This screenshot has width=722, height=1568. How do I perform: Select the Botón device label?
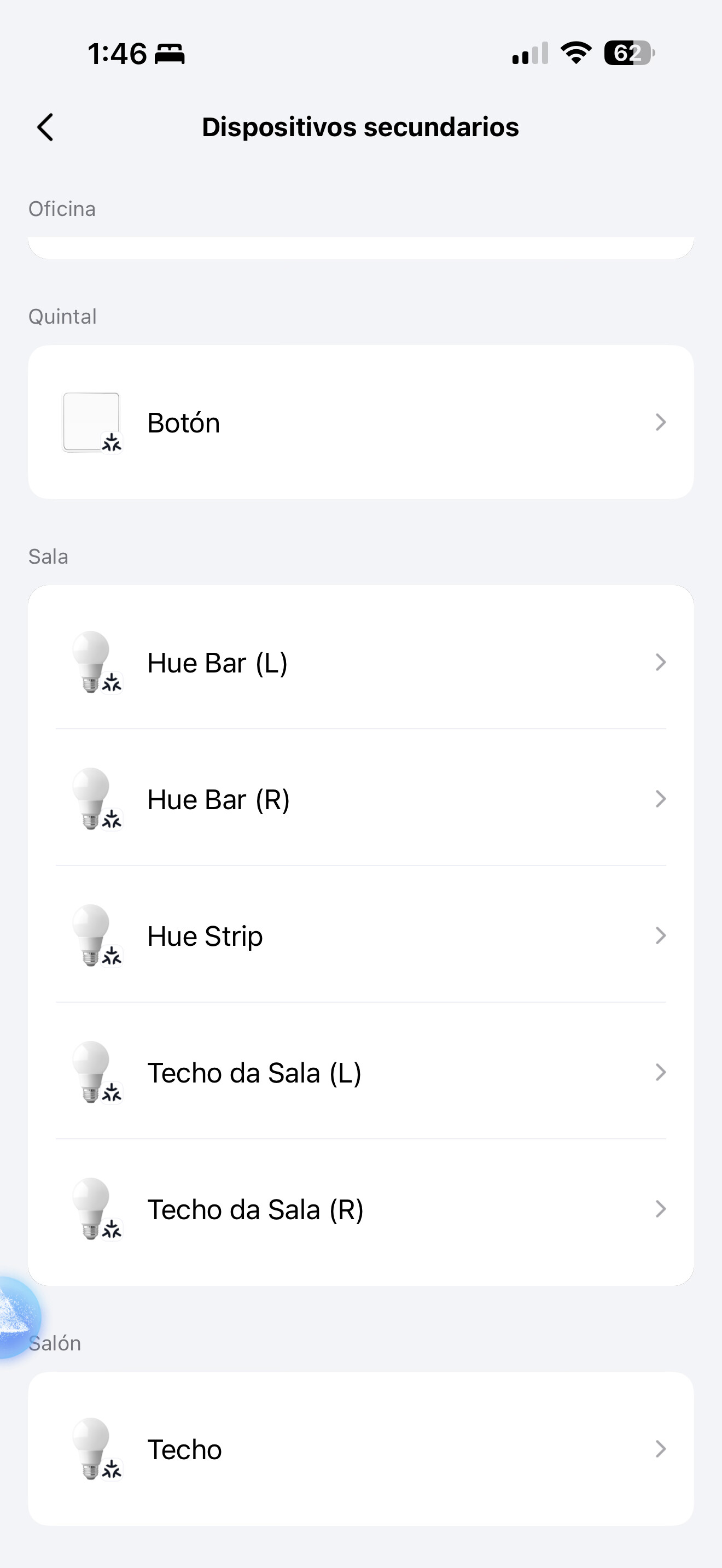tap(183, 423)
